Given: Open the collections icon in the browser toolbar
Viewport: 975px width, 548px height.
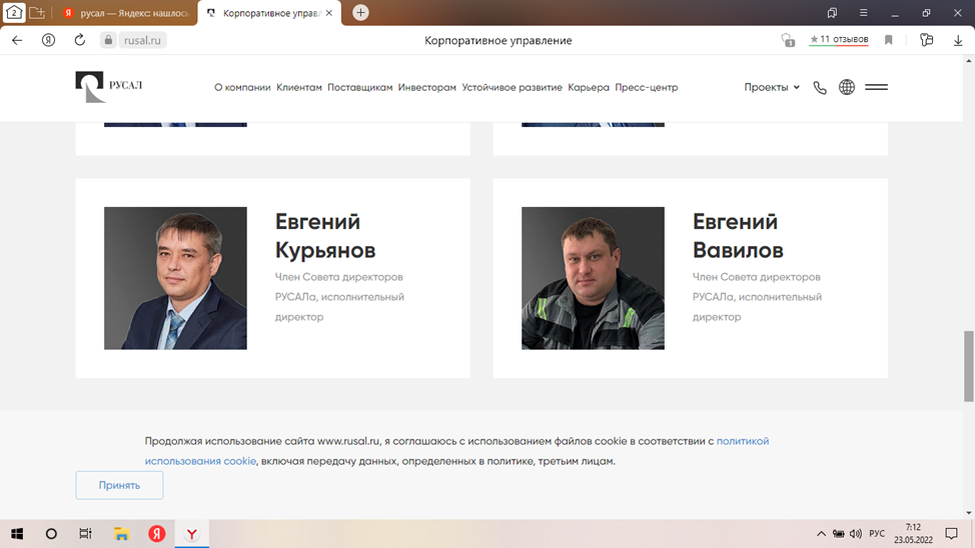Looking at the screenshot, I should click(x=926, y=40).
